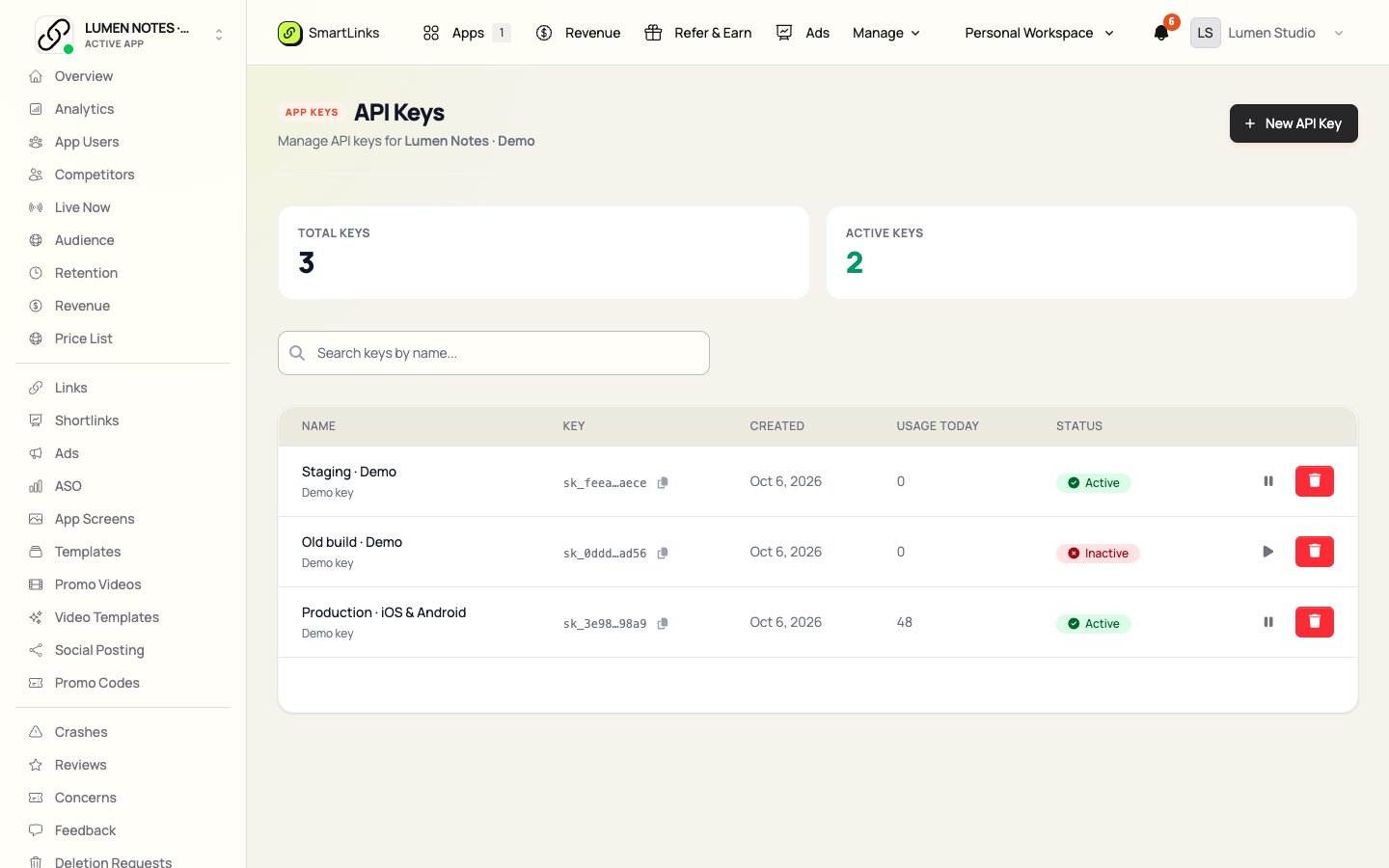Focus the Search keys by name field
Viewport: 1389px width, 868px height.
coord(494,353)
